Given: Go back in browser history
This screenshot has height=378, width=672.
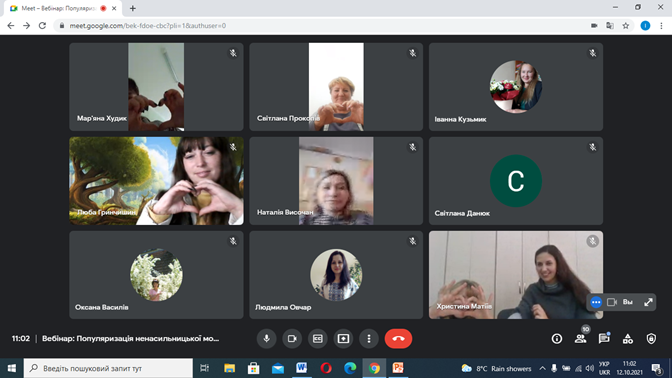Looking at the screenshot, I should tap(11, 26).
